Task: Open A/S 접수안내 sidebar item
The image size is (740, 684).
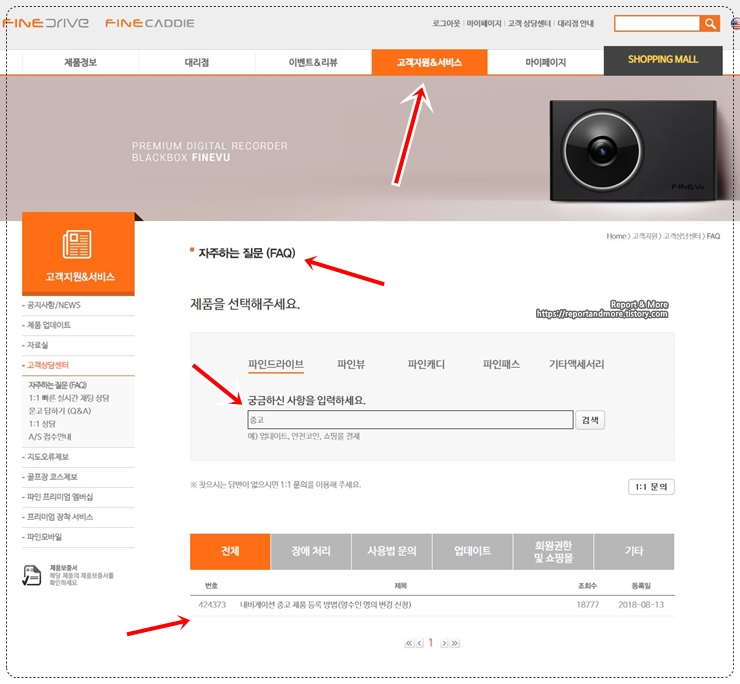Action: tap(50, 437)
